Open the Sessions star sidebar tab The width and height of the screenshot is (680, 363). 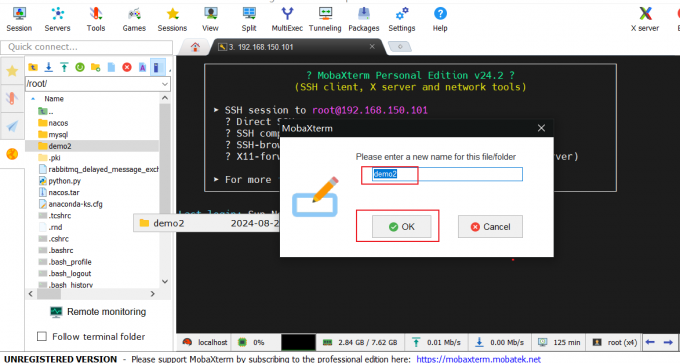tap(12, 71)
